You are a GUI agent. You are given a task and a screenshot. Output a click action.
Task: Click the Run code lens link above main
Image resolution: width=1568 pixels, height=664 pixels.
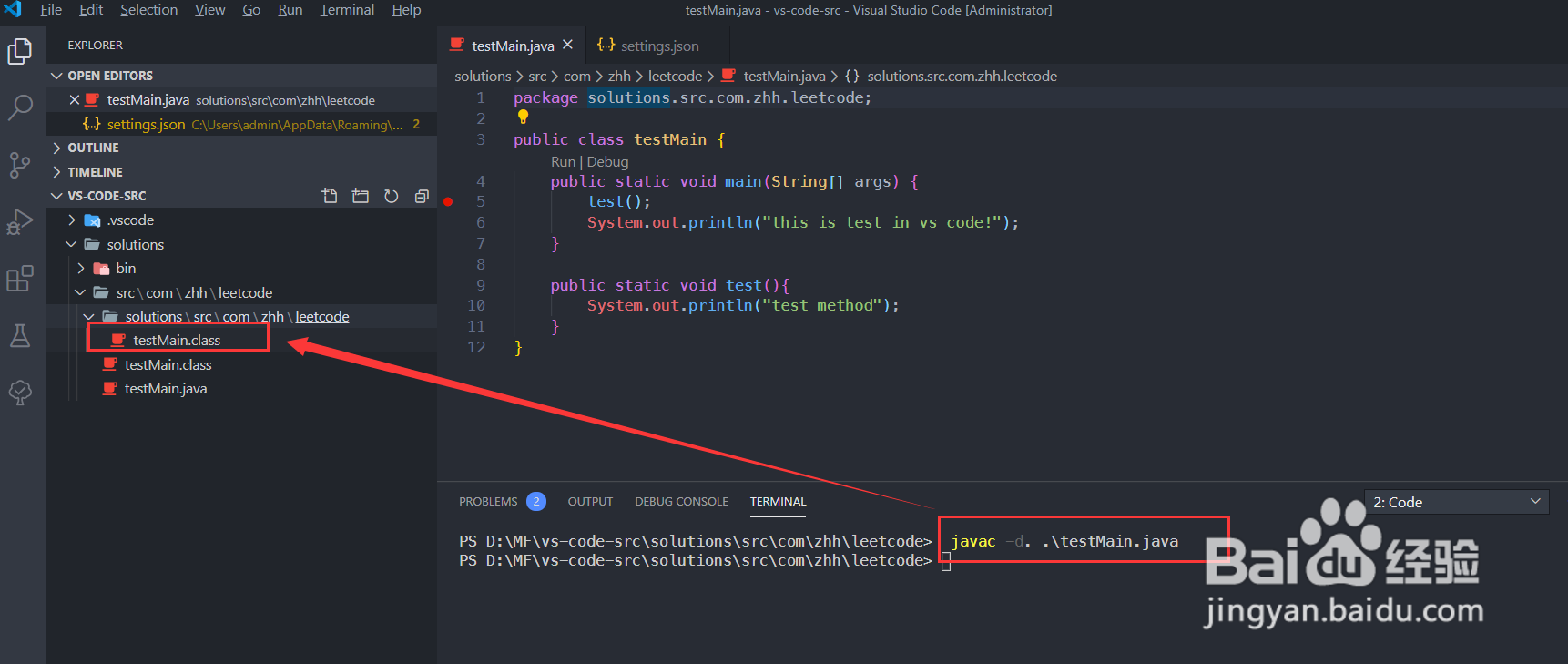click(x=563, y=161)
